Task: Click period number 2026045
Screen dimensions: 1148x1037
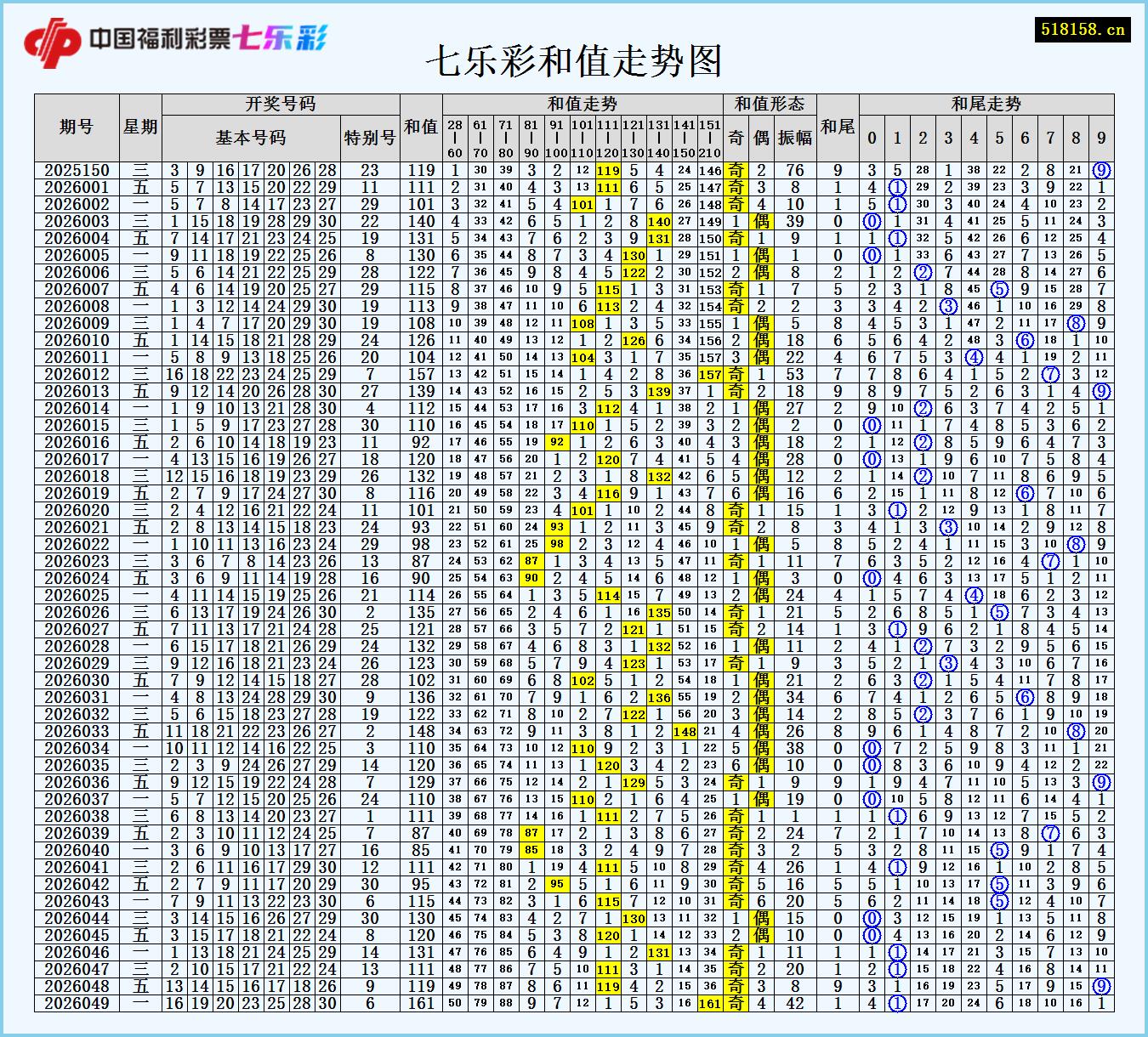Action: 77,936
